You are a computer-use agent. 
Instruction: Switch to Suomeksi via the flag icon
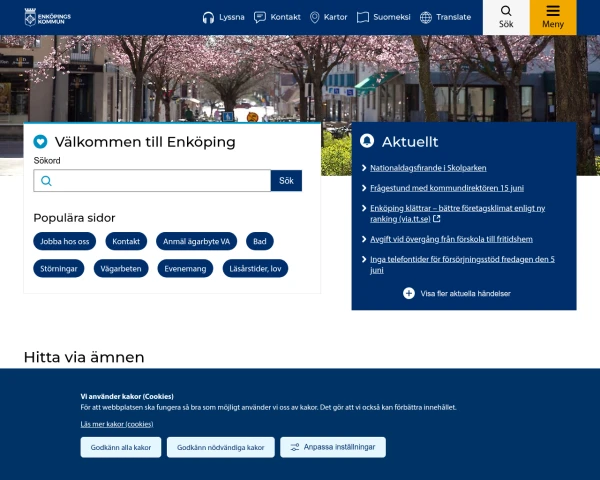point(363,18)
